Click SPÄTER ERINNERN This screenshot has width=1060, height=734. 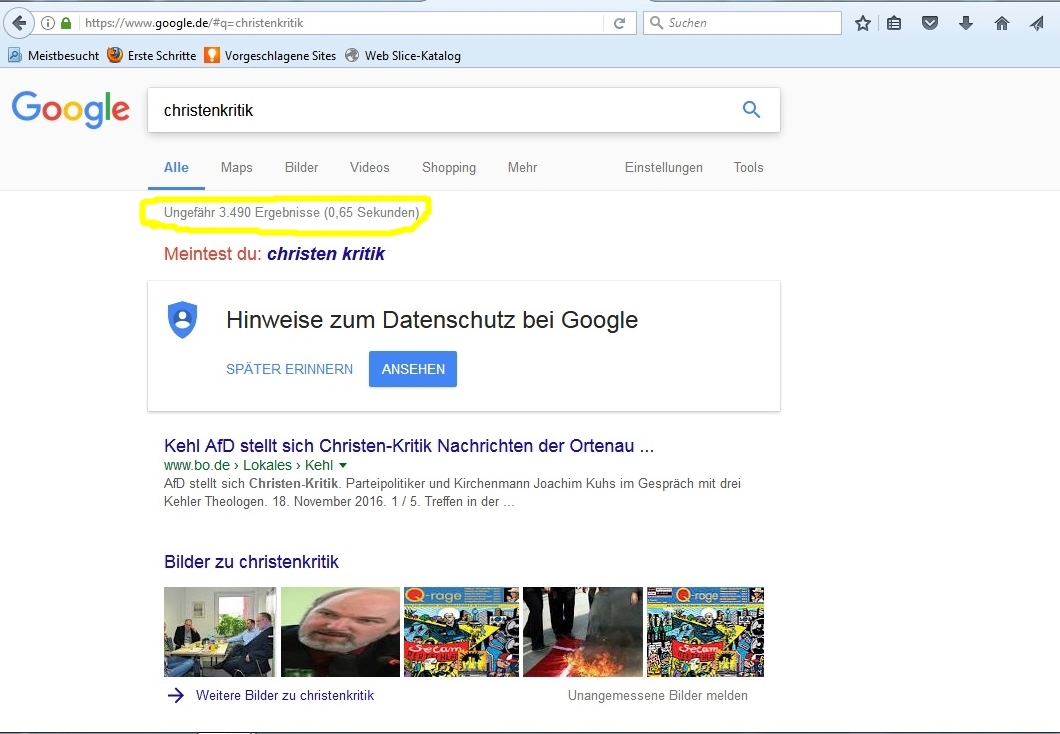(289, 369)
